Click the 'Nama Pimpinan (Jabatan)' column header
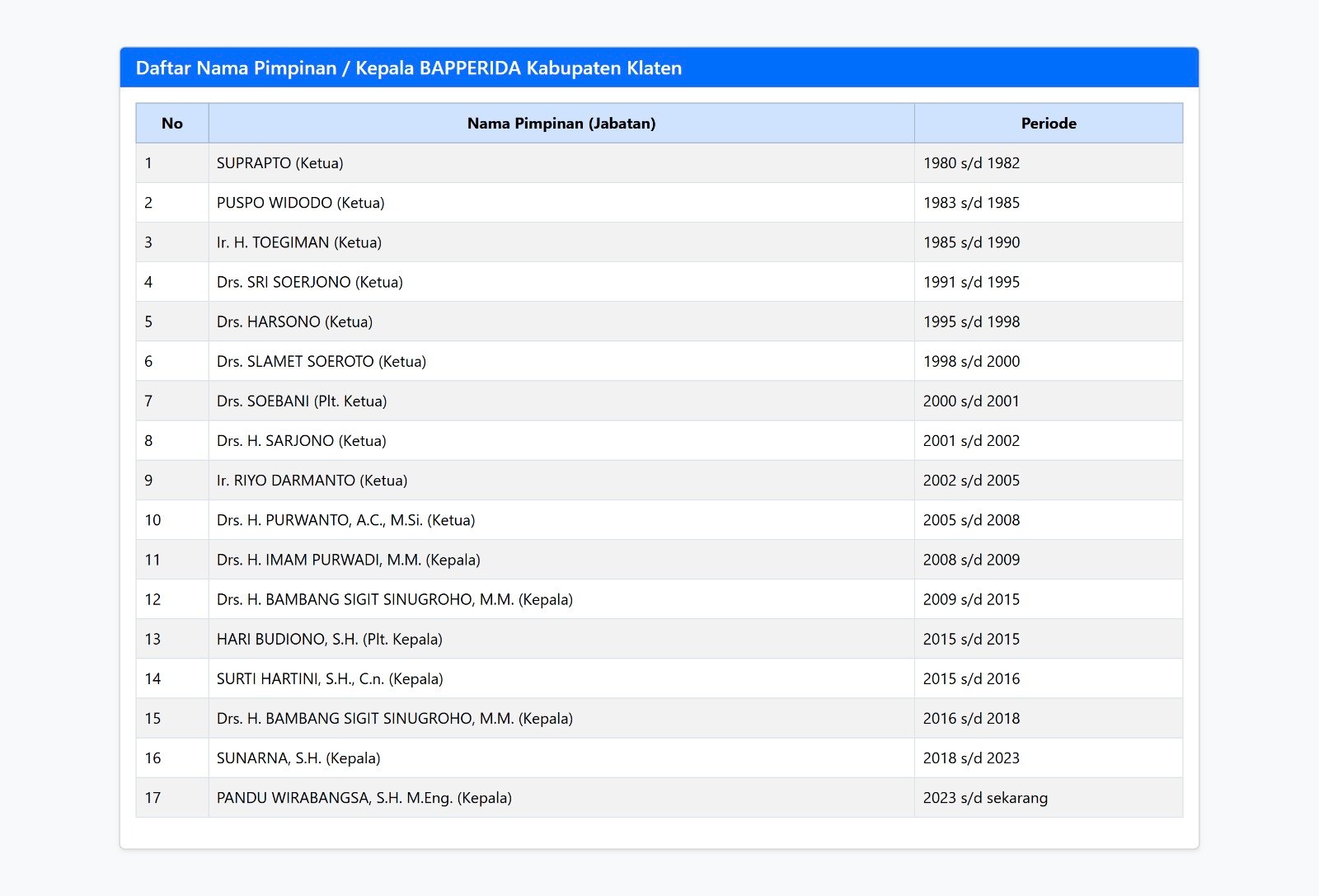1319x896 pixels. click(x=561, y=123)
